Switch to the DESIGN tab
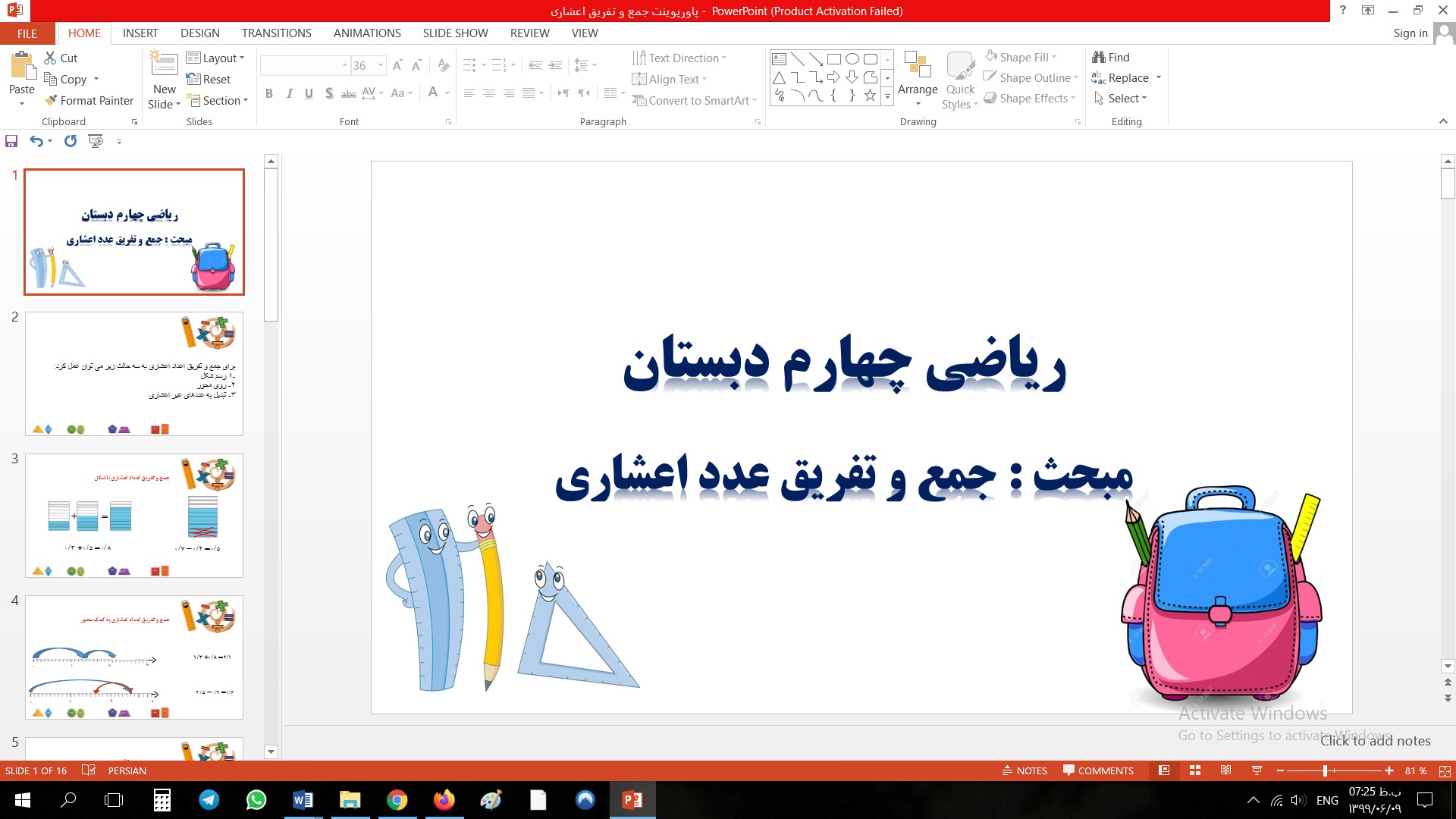 tap(199, 33)
